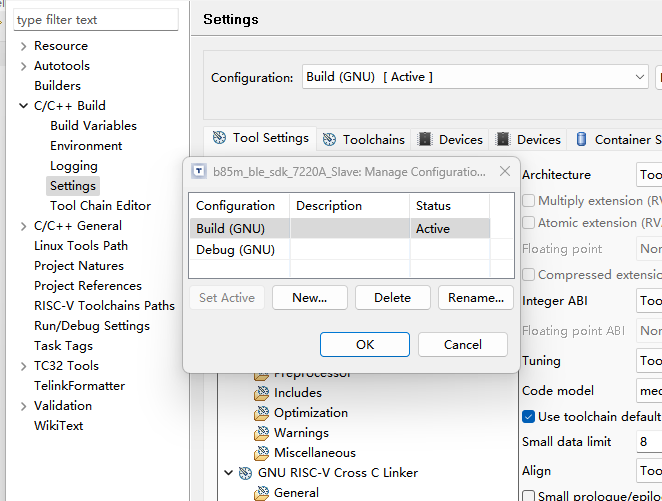Screen dimensions: 662x501
Task: Click the Container Settings tab icon
Action: pyautogui.click(x=581, y=139)
